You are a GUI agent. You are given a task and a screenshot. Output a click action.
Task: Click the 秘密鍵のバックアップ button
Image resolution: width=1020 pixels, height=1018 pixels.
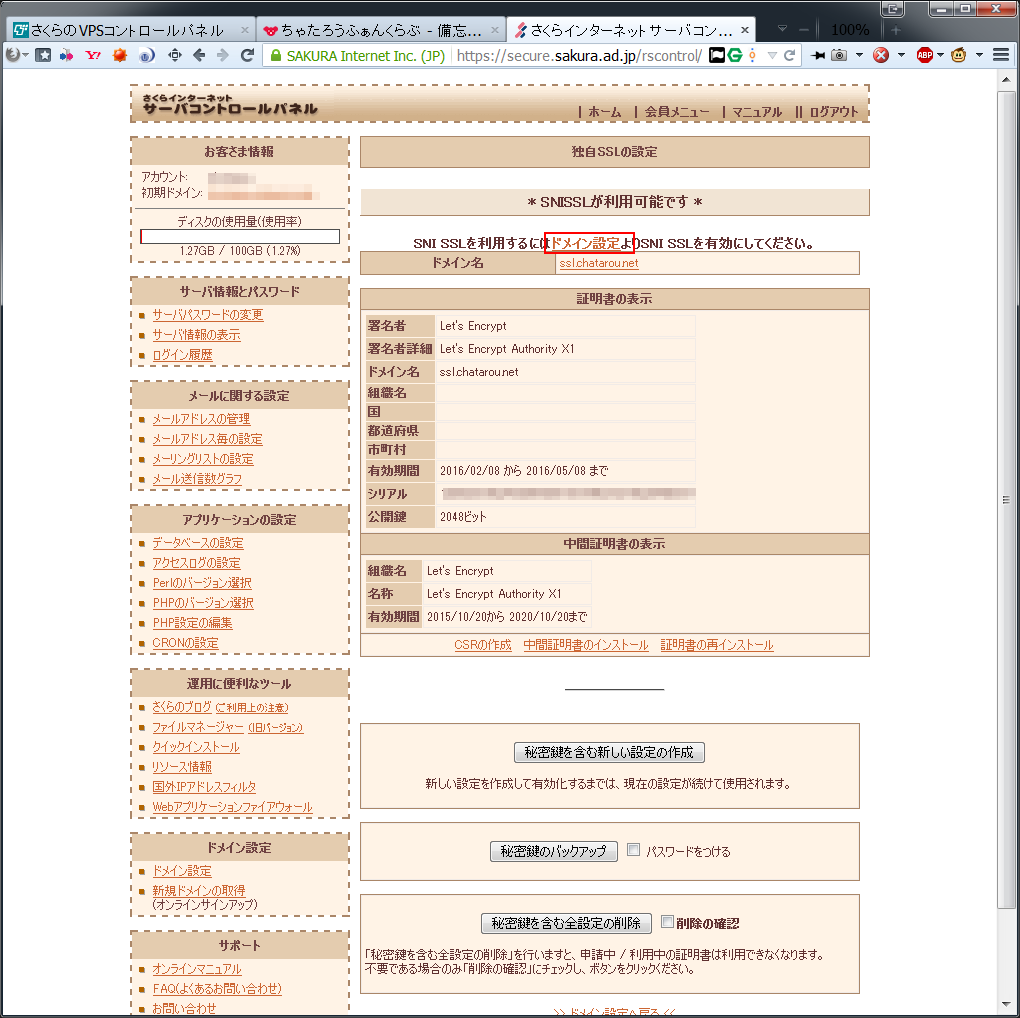click(x=553, y=851)
